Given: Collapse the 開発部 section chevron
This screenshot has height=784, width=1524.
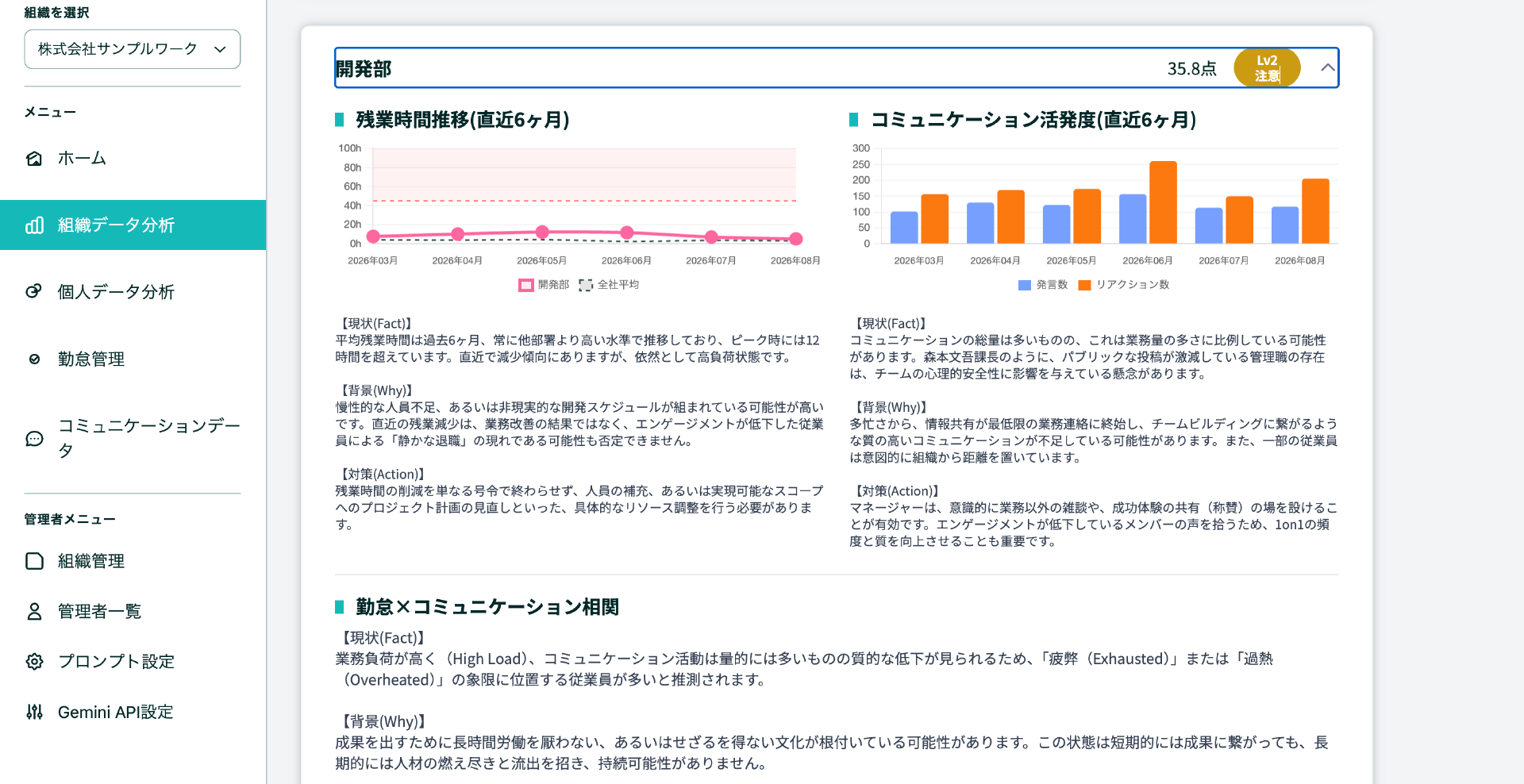Looking at the screenshot, I should click(1327, 67).
